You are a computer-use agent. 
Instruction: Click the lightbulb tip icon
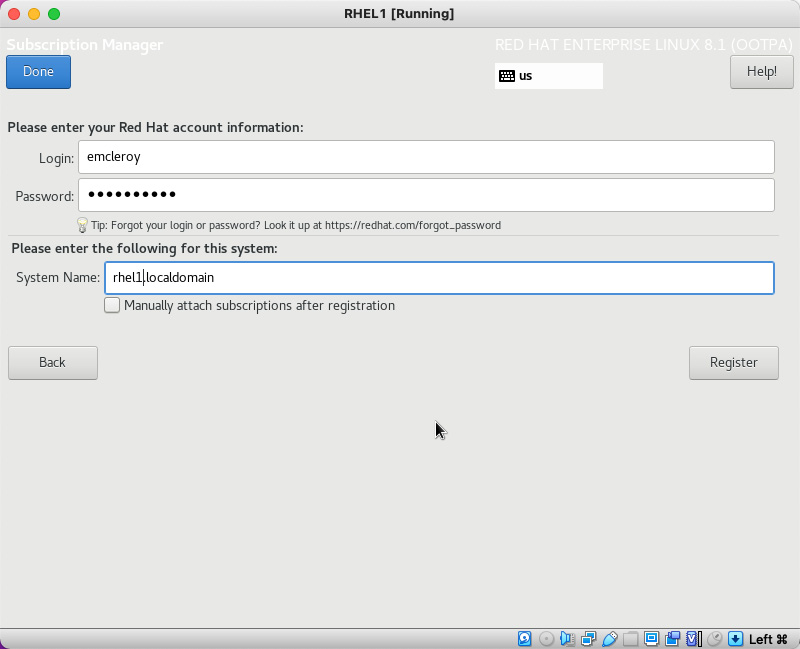point(82,225)
